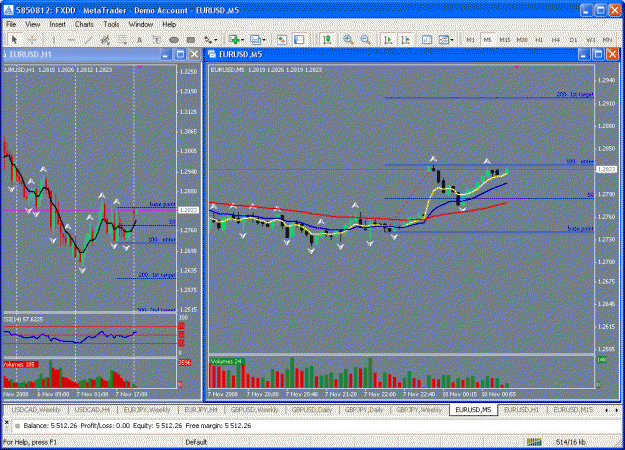Screen dimensions: 625x450
Task: Toggle the Navigator panel
Action: coord(299,39)
